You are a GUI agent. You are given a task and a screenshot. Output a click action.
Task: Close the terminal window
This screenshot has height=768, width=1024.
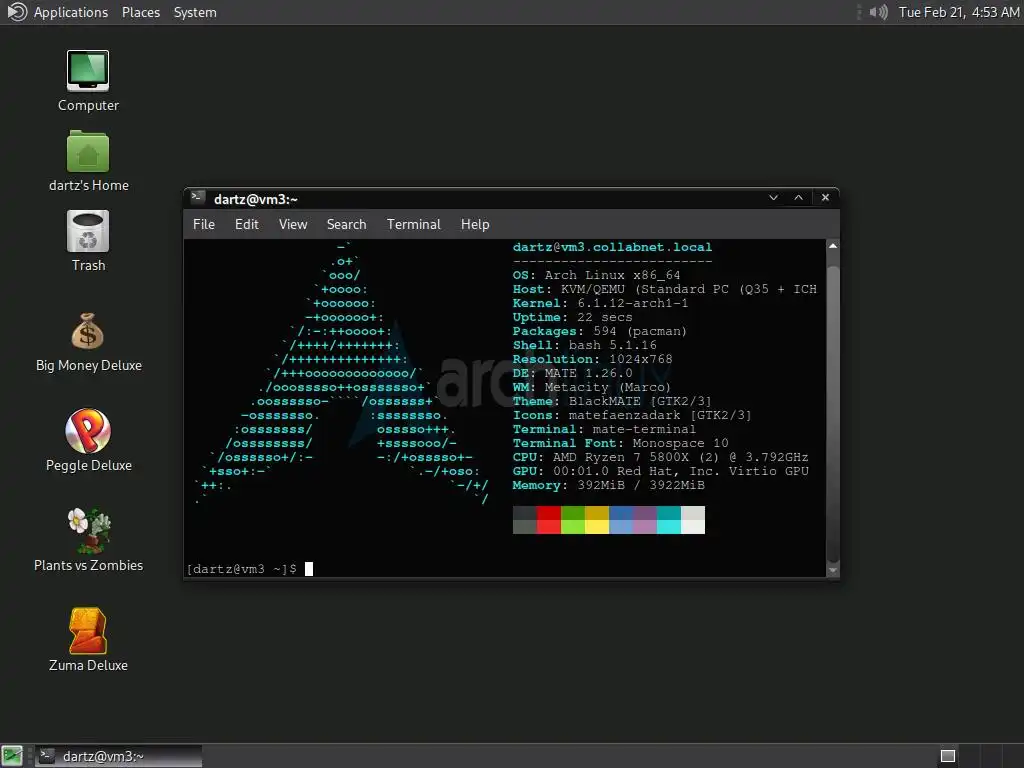coord(825,197)
